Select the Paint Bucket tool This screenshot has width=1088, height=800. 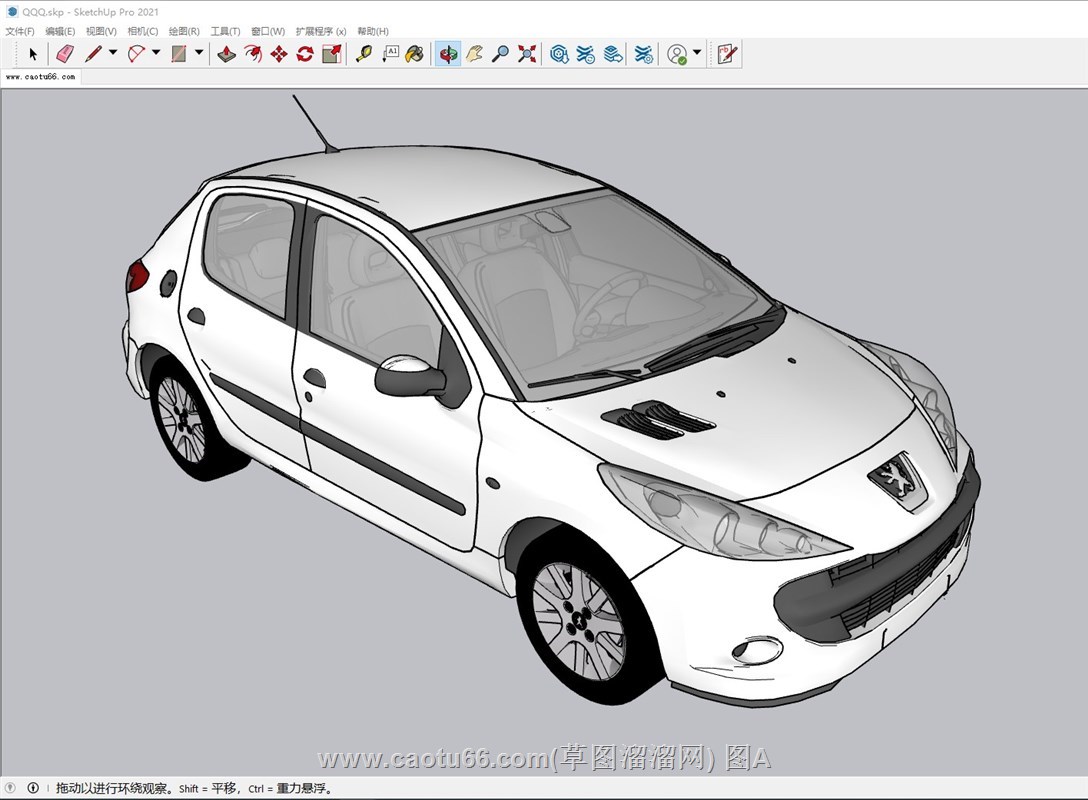point(415,54)
